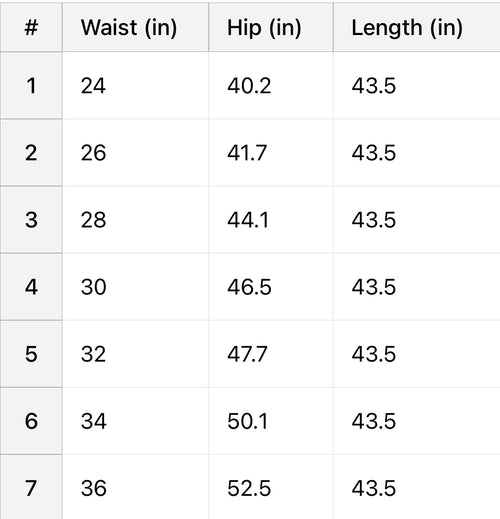Click the hip cell showing 52.5
Viewport: 500px width, 519px height.
271,487
